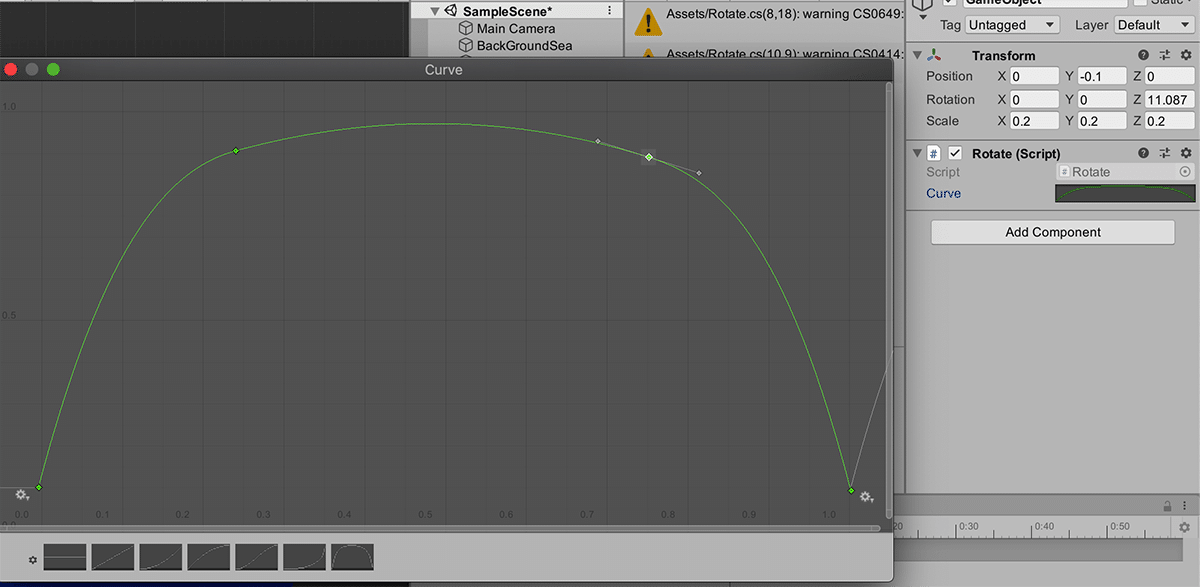Open the Untagged tag dropdown
This screenshot has width=1200, height=587.
pos(1011,24)
